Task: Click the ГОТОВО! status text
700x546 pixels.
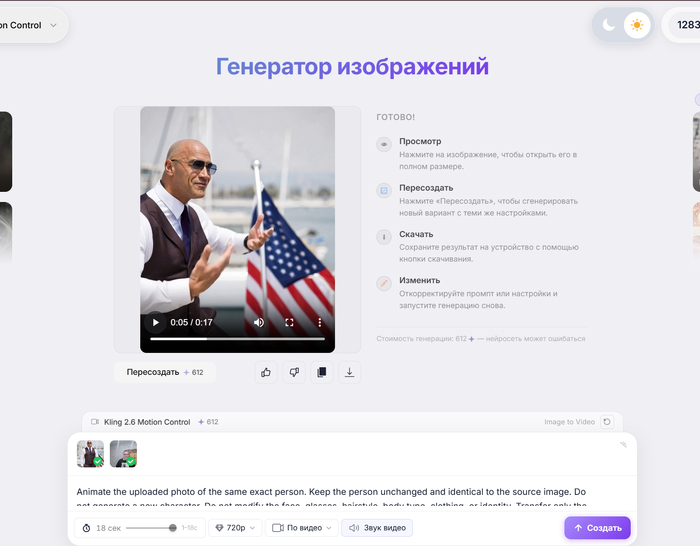Action: click(396, 117)
